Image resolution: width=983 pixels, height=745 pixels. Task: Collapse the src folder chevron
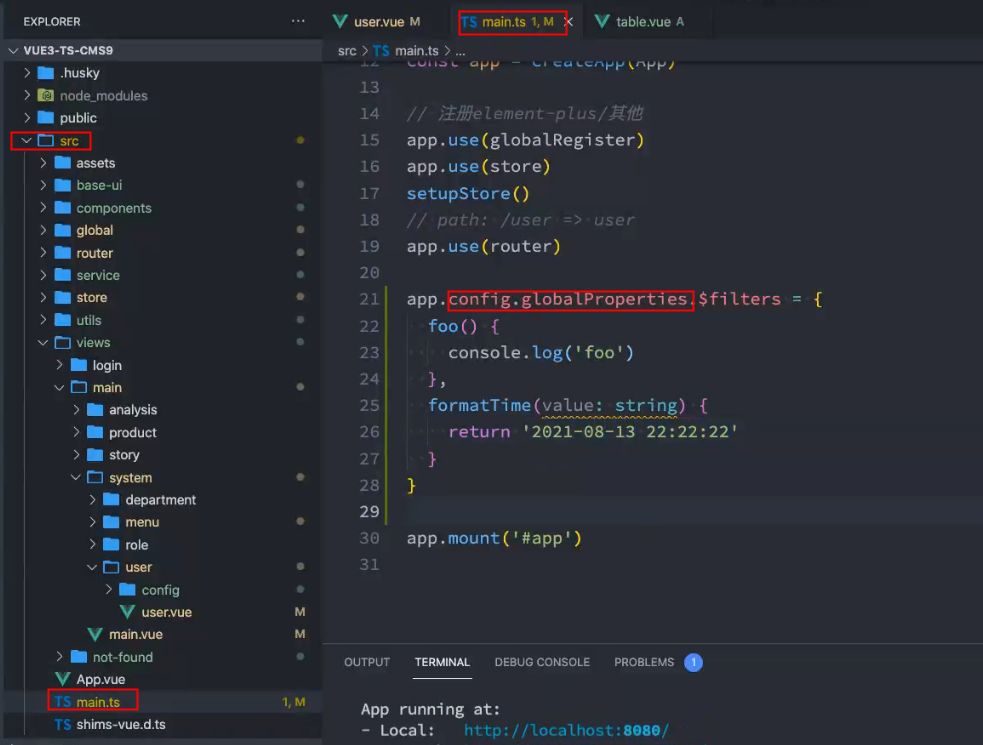pos(27,140)
